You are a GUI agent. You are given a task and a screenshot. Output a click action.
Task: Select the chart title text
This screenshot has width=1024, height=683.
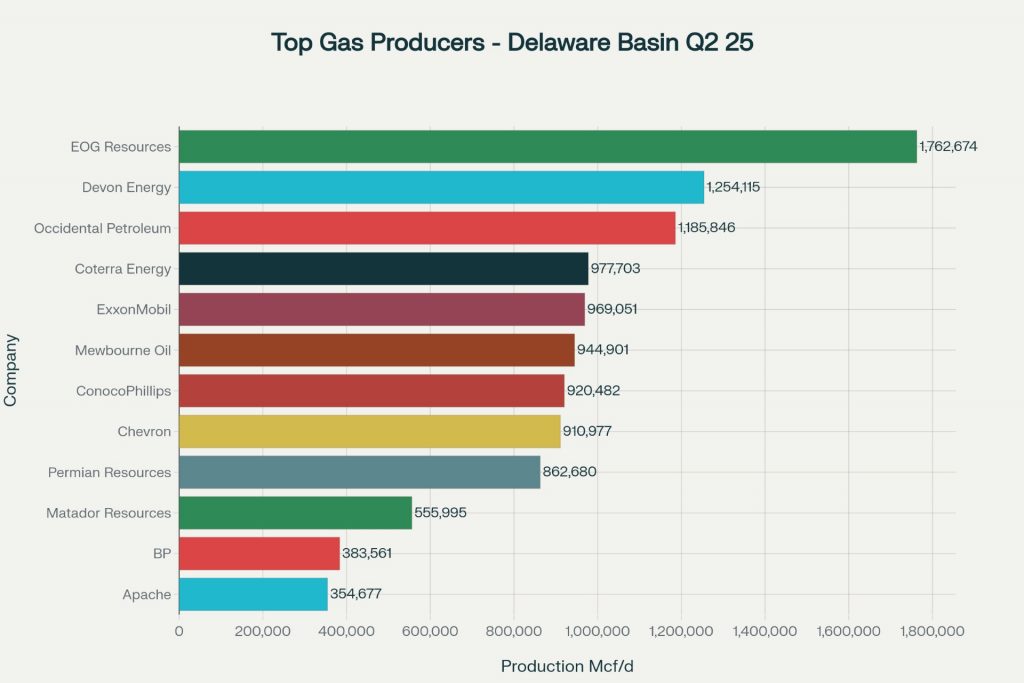coord(512,44)
